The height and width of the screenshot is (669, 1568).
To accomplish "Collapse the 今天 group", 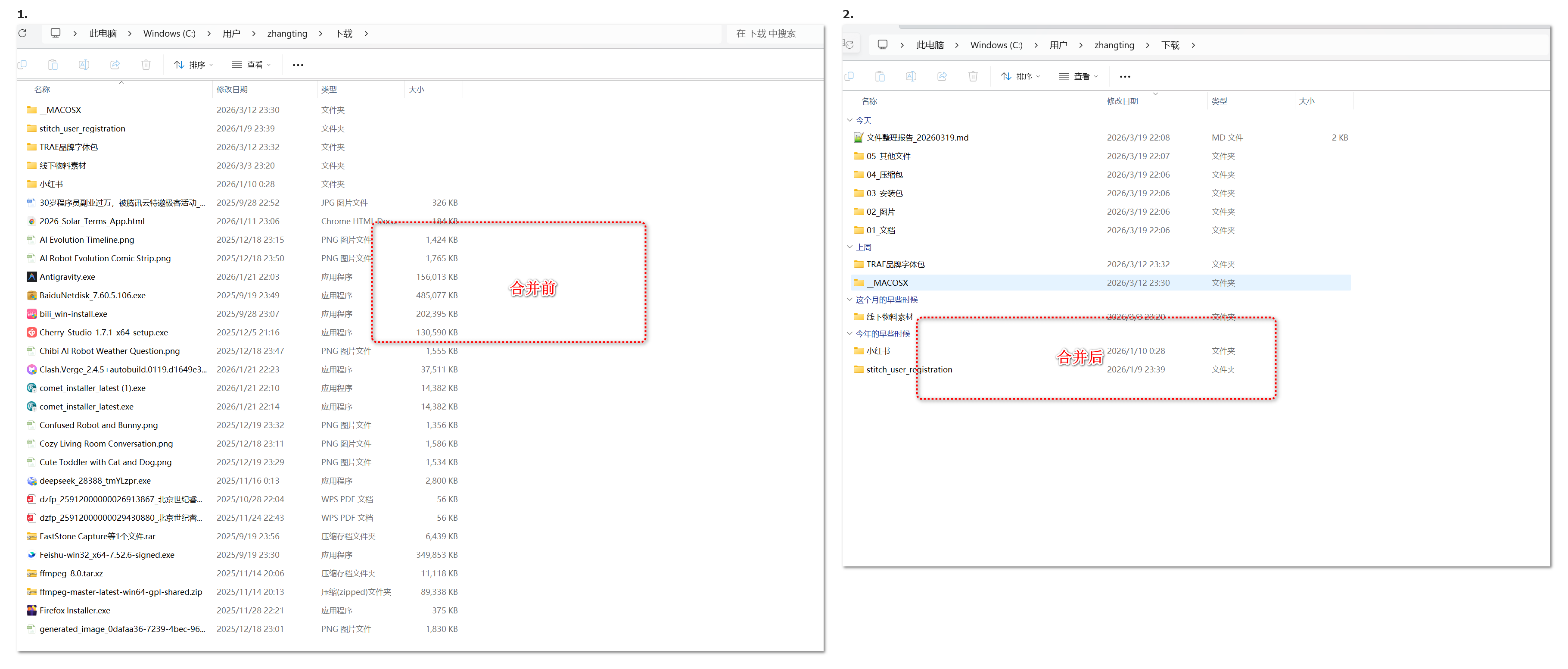I will click(850, 120).
